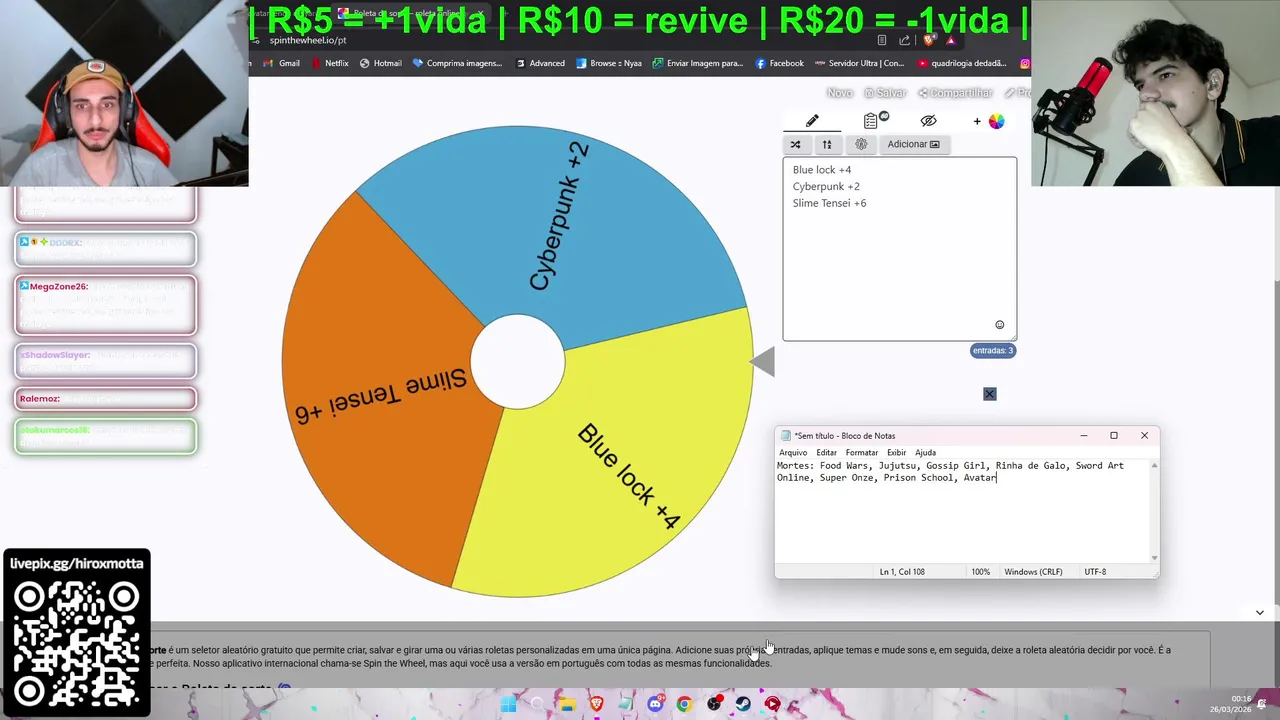Click 'UTF-8' in Notepad status bar
The image size is (1280, 720).
1095,572
